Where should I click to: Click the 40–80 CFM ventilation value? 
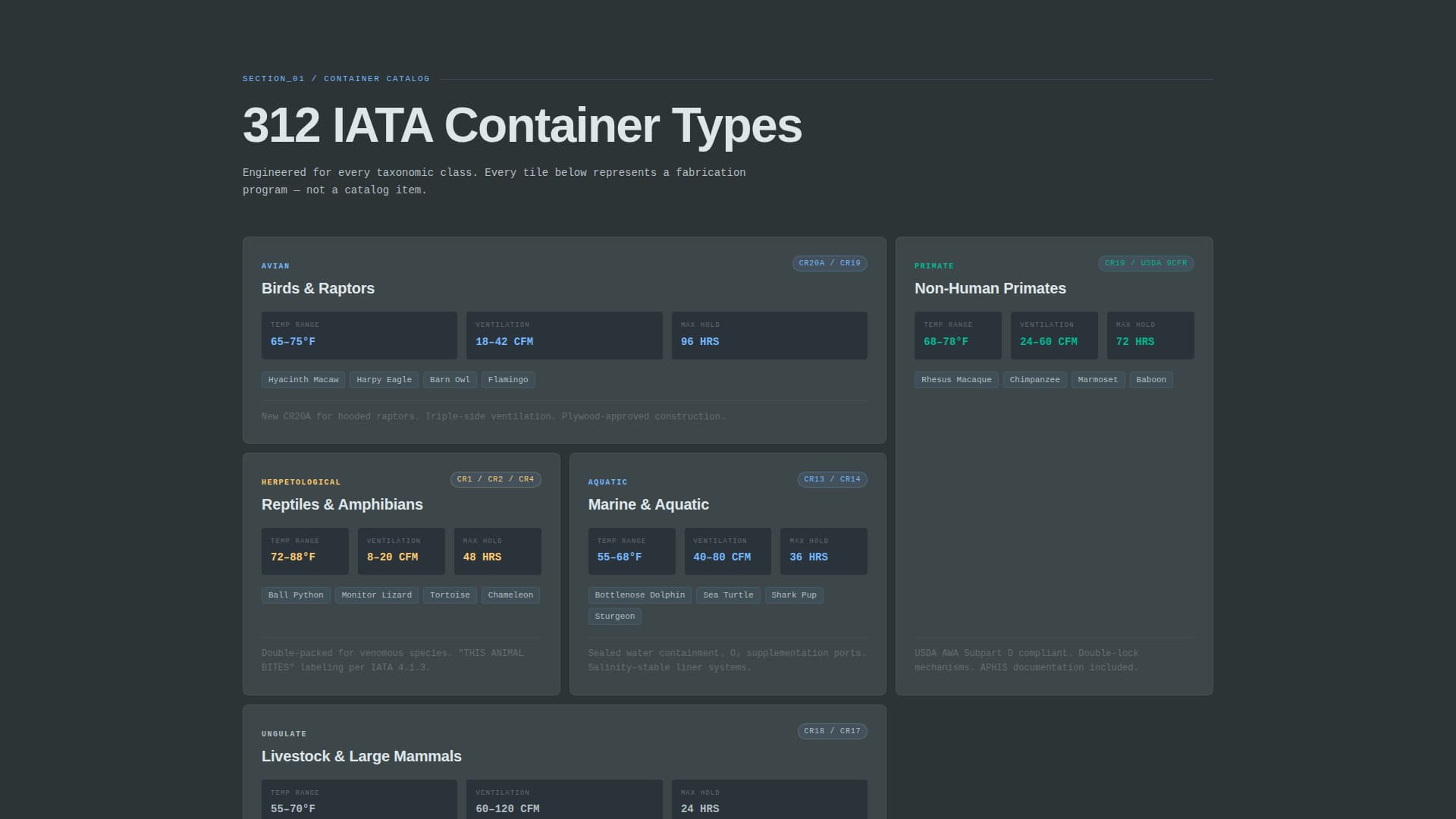tap(722, 557)
